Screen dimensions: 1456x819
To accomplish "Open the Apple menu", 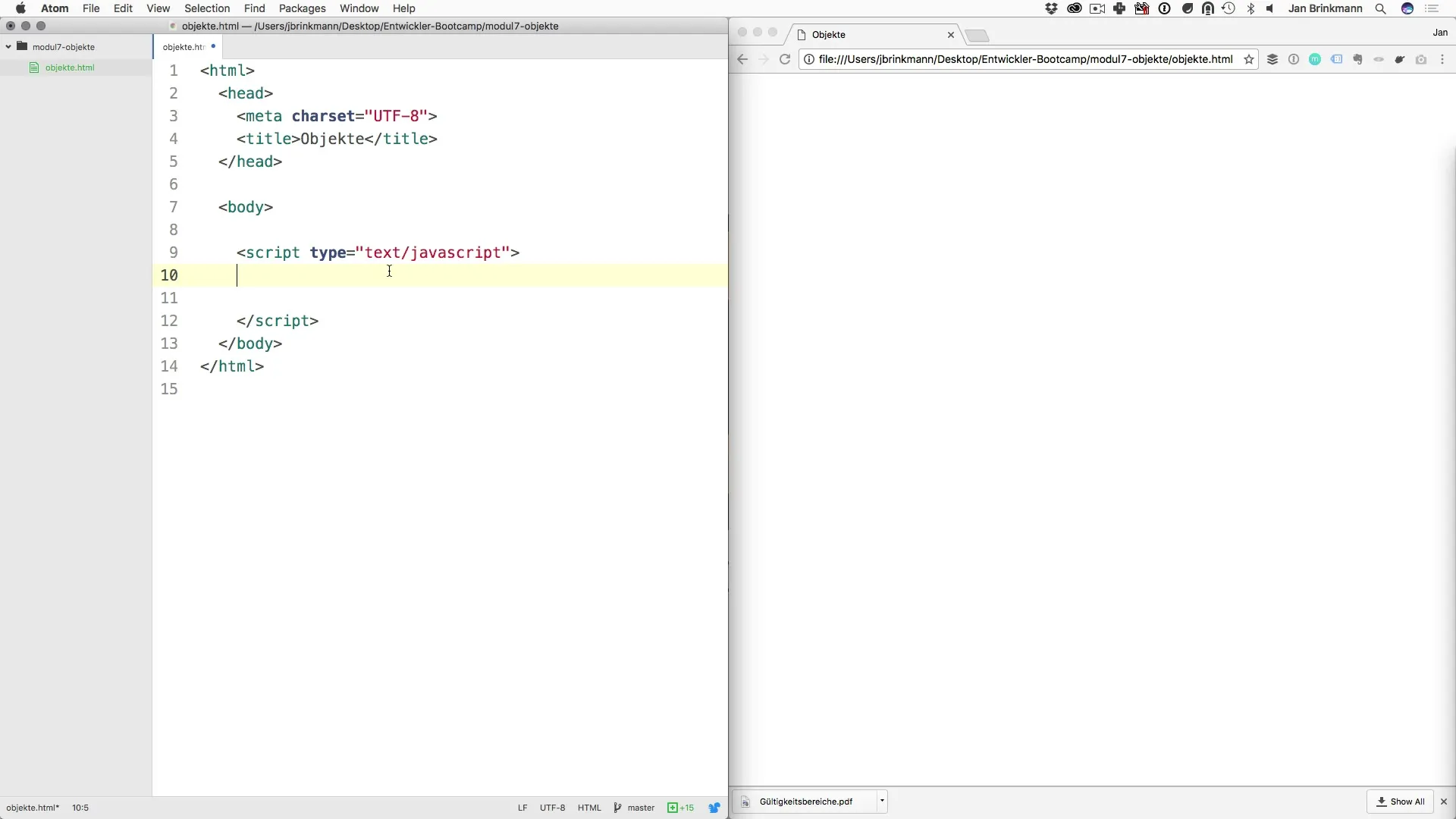I will tap(20, 8).
